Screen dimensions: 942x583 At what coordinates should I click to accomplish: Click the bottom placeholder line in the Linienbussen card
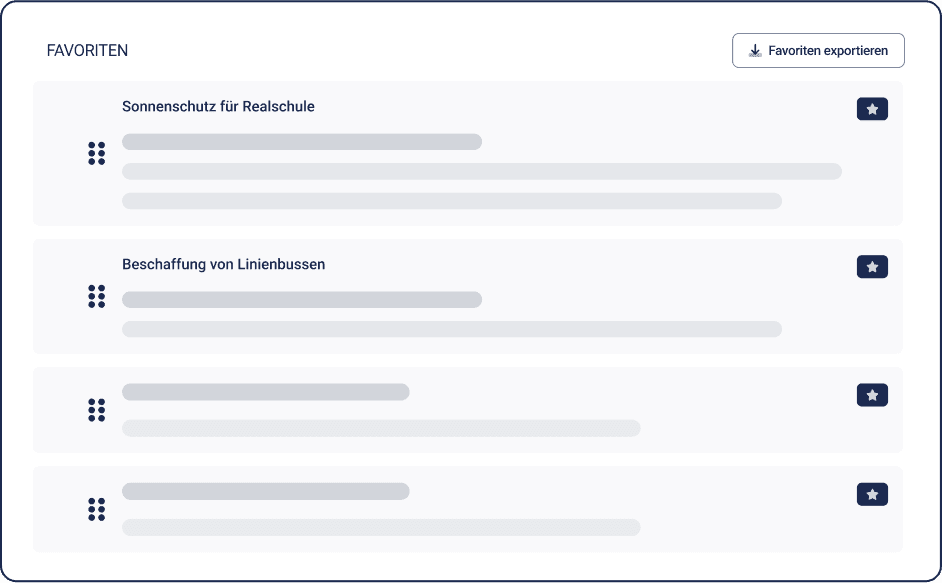[451, 329]
